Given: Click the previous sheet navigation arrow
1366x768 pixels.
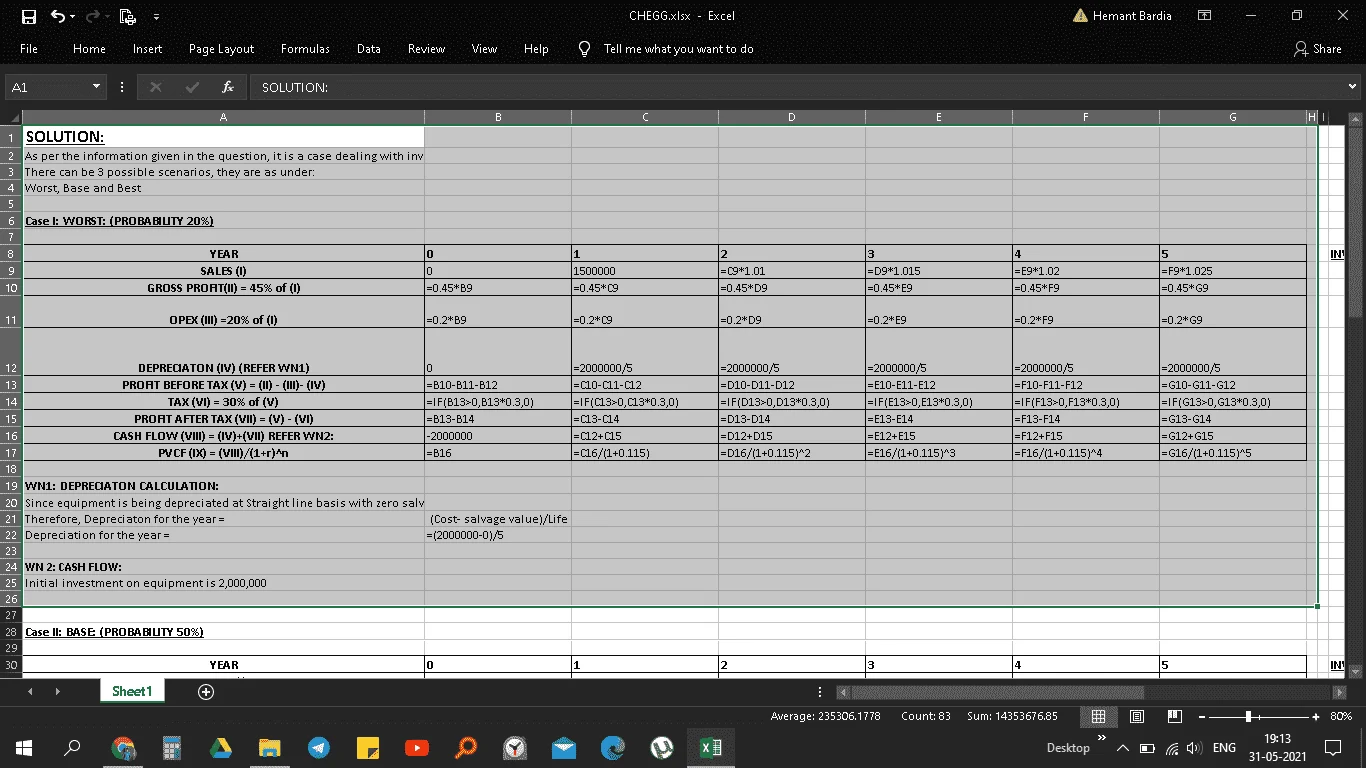Looking at the screenshot, I should click(31, 691).
